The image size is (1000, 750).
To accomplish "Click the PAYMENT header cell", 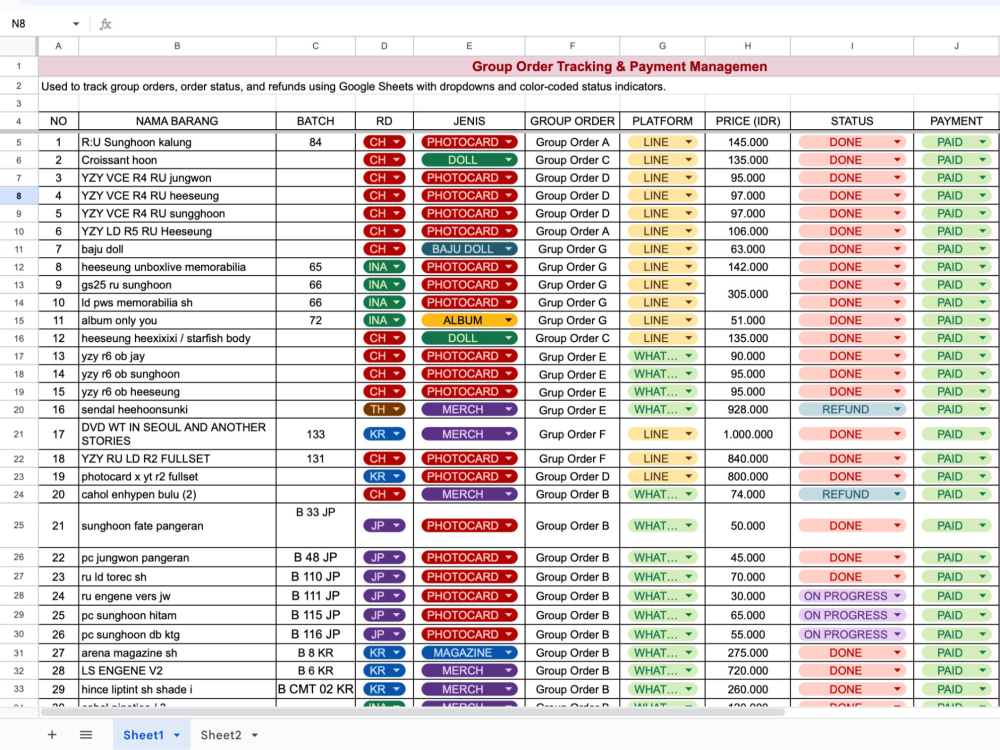I will click(956, 121).
